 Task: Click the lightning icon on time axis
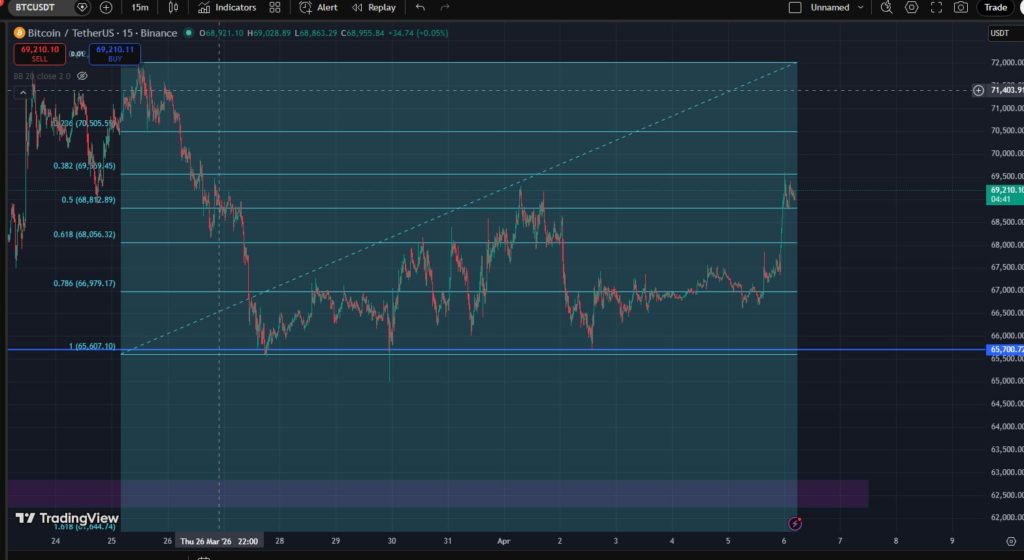(795, 523)
